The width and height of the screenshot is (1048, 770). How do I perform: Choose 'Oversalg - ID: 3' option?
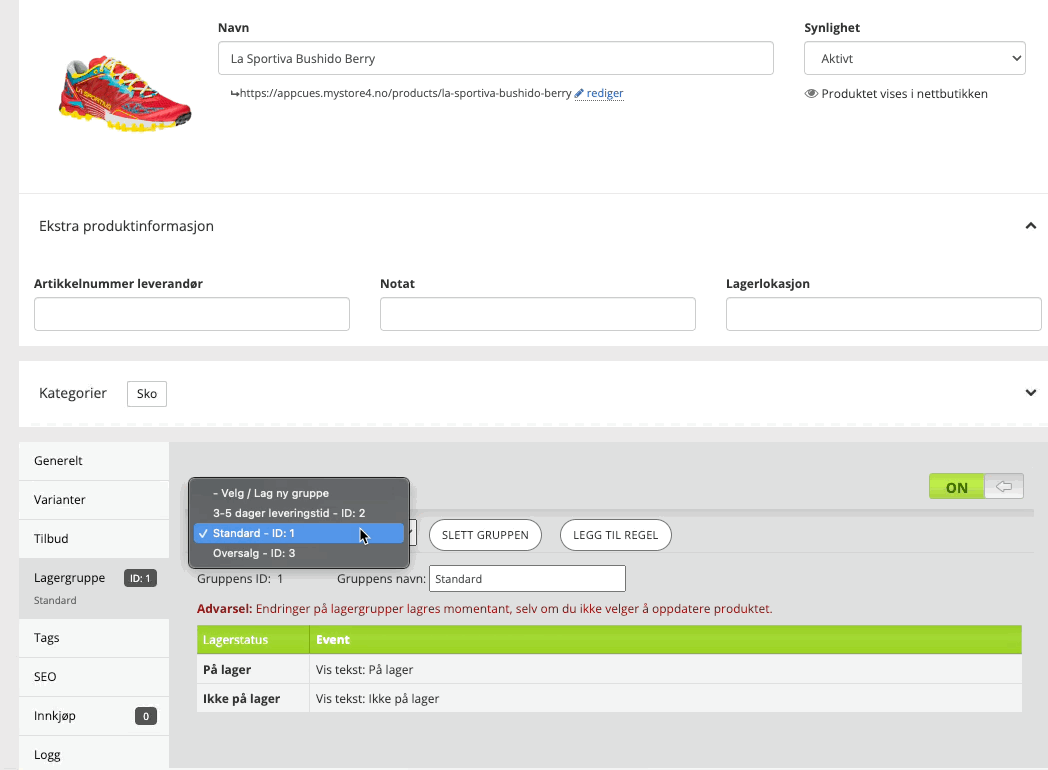(299, 553)
